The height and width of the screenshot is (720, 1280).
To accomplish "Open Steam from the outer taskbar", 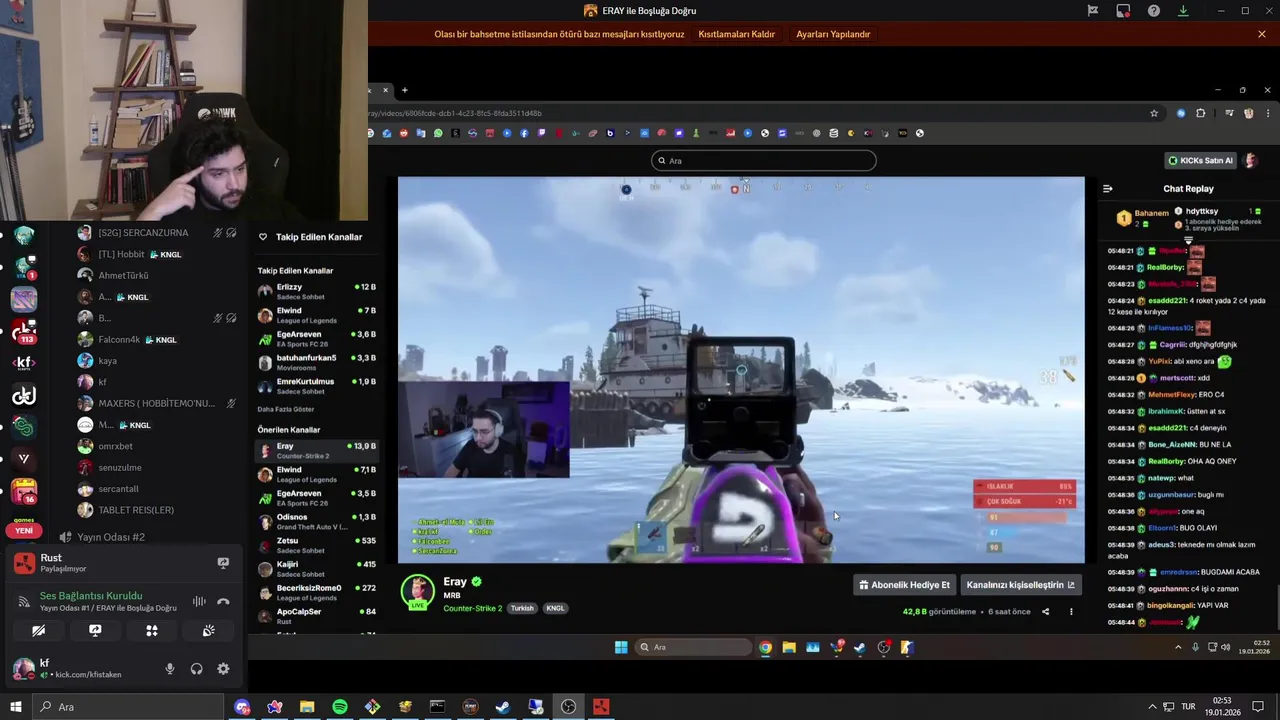I will tap(503, 707).
